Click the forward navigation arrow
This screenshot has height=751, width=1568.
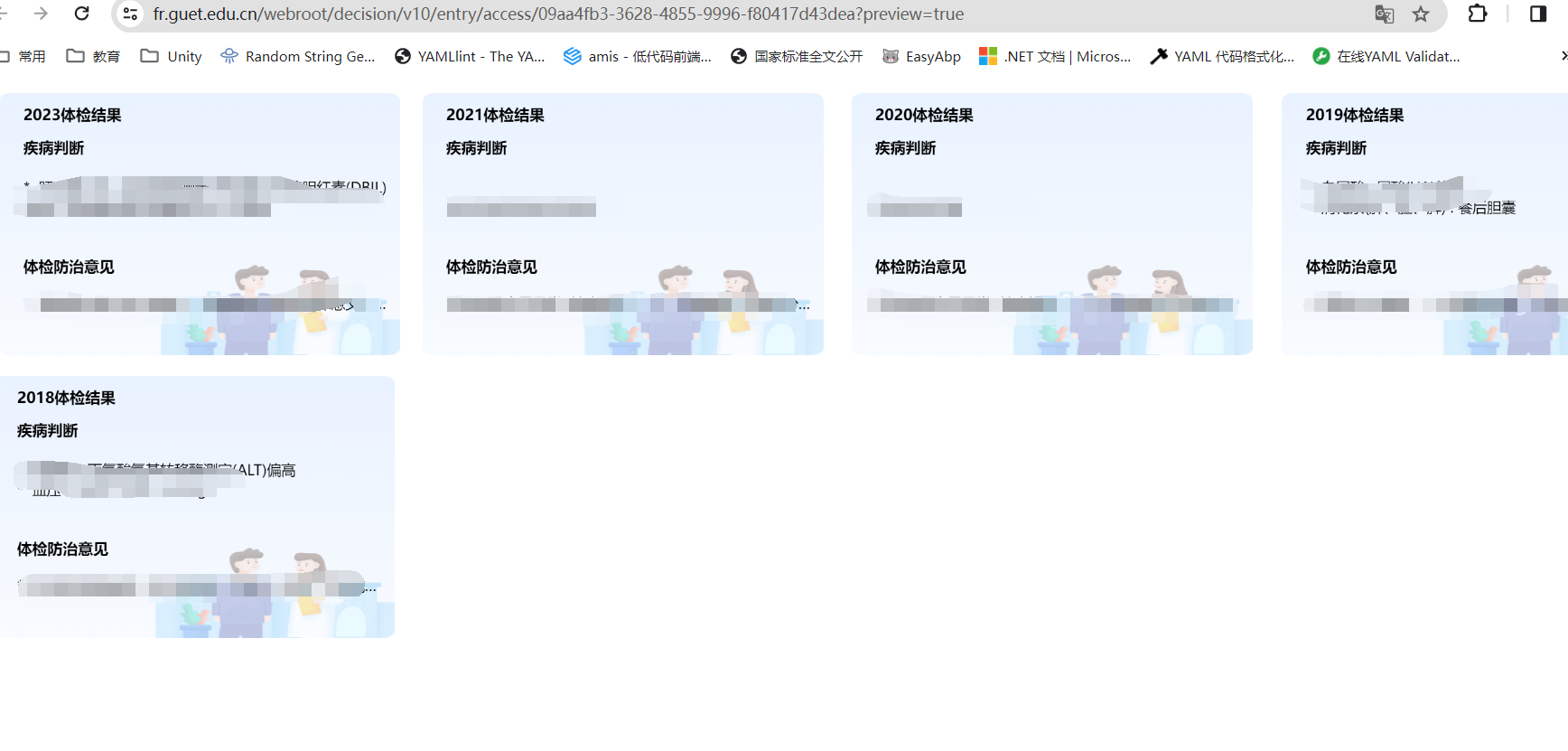(41, 14)
